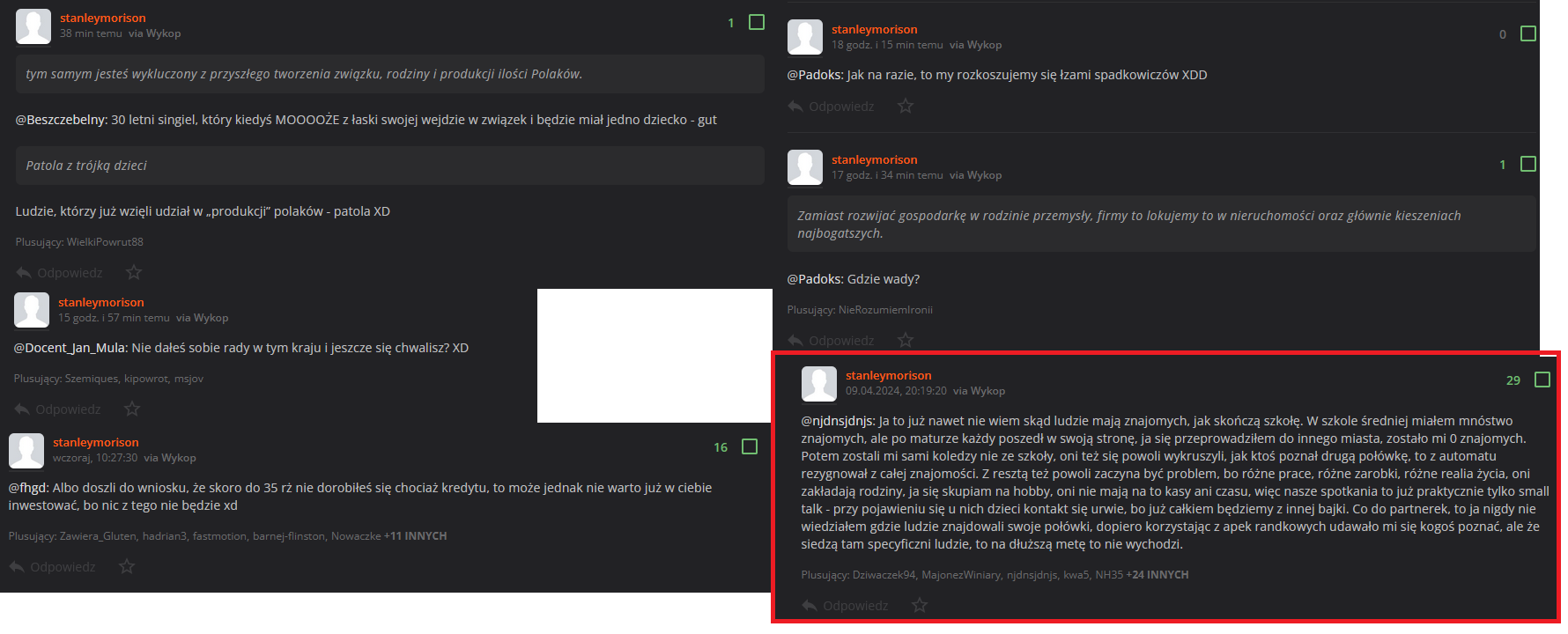The image size is (1568, 634).
Task: Open the avatar on the 09.04.2024 comment
Action: click(819, 384)
